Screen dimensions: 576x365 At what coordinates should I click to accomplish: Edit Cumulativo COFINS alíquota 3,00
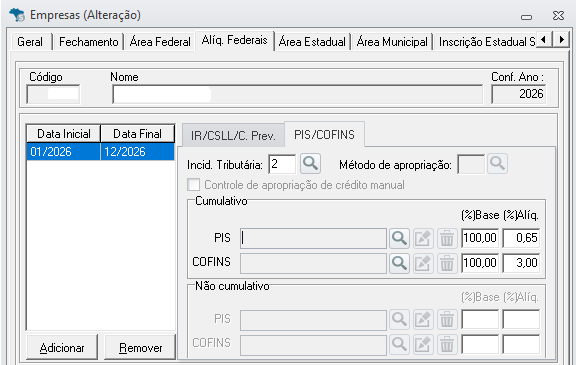point(521,263)
